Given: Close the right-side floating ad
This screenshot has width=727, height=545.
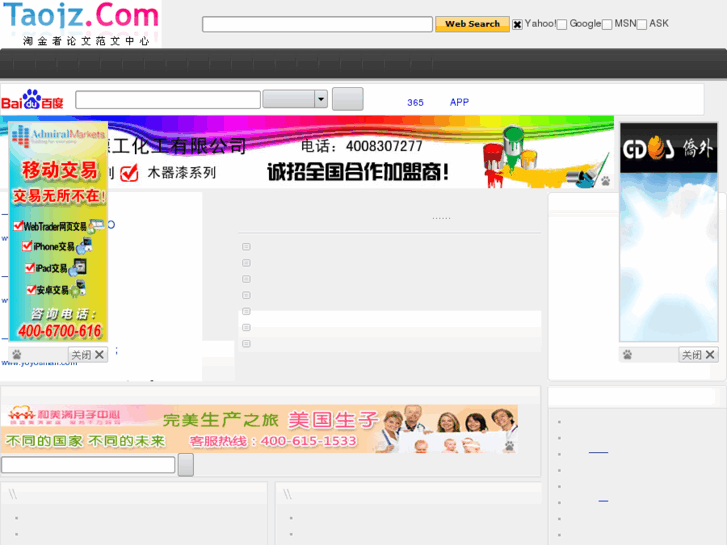Looking at the screenshot, I should click(698, 355).
